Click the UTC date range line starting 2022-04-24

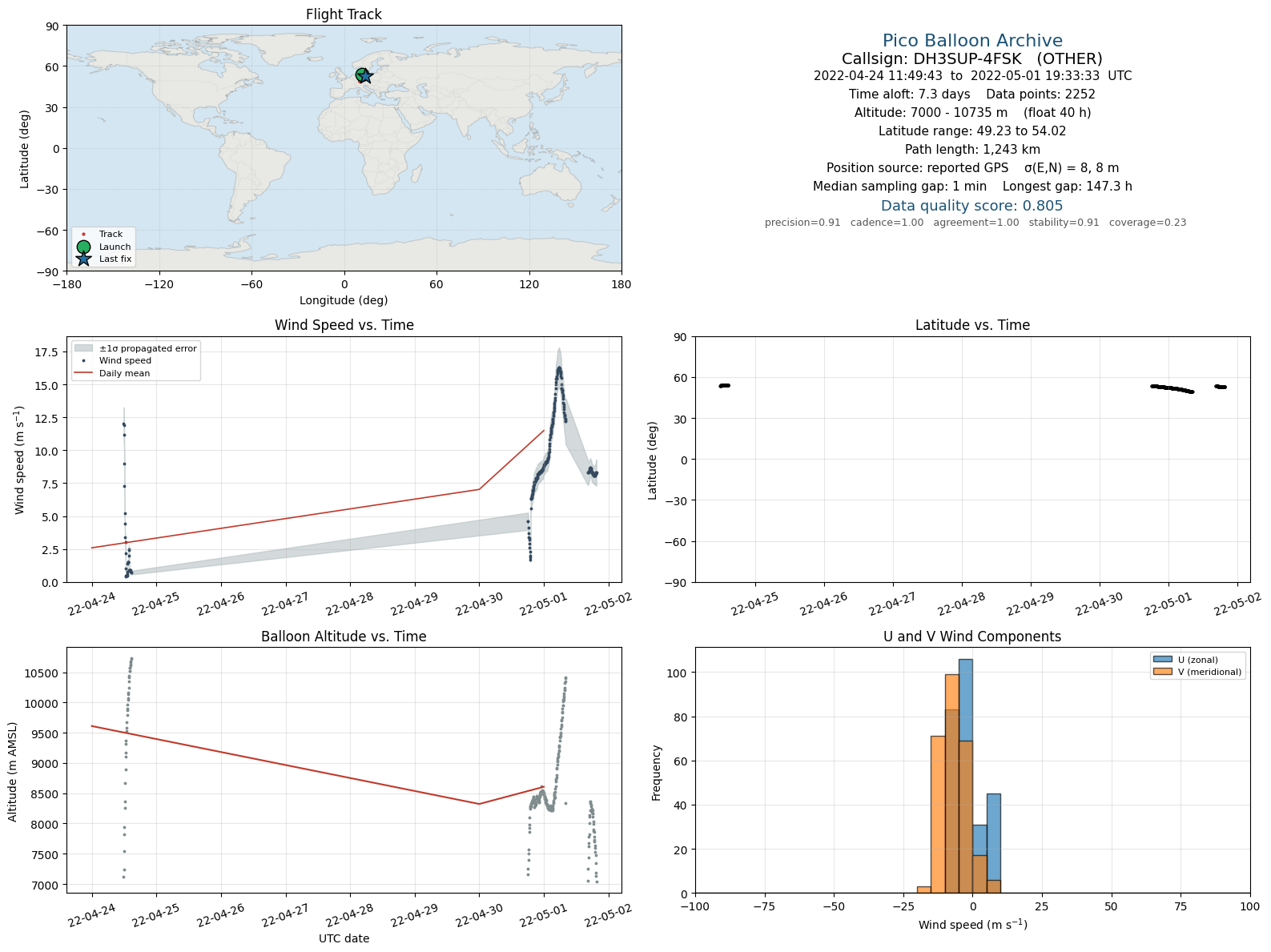(x=972, y=76)
